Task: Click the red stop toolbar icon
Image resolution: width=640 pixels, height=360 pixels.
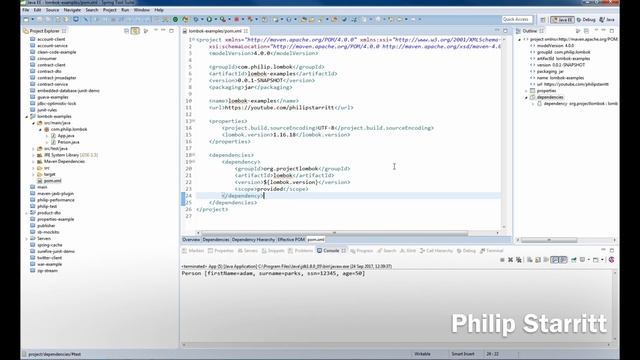Action: click(x=236, y=19)
